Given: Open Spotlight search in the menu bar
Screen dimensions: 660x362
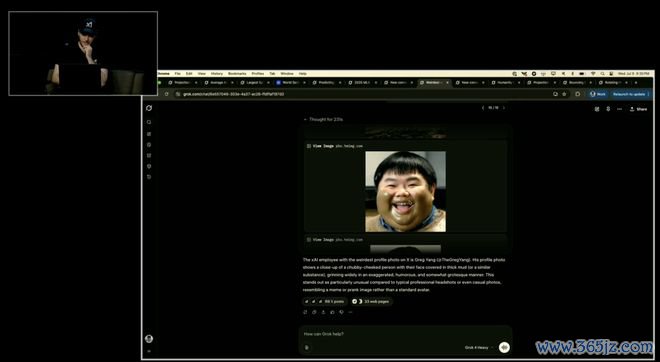Looking at the screenshot, I should coord(602,74).
